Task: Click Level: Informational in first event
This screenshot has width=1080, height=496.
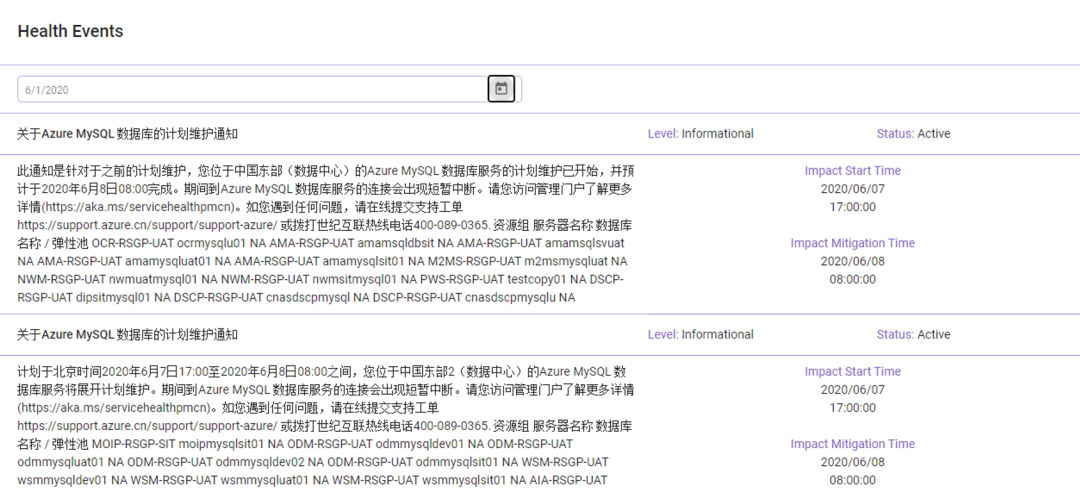Action: (x=700, y=134)
